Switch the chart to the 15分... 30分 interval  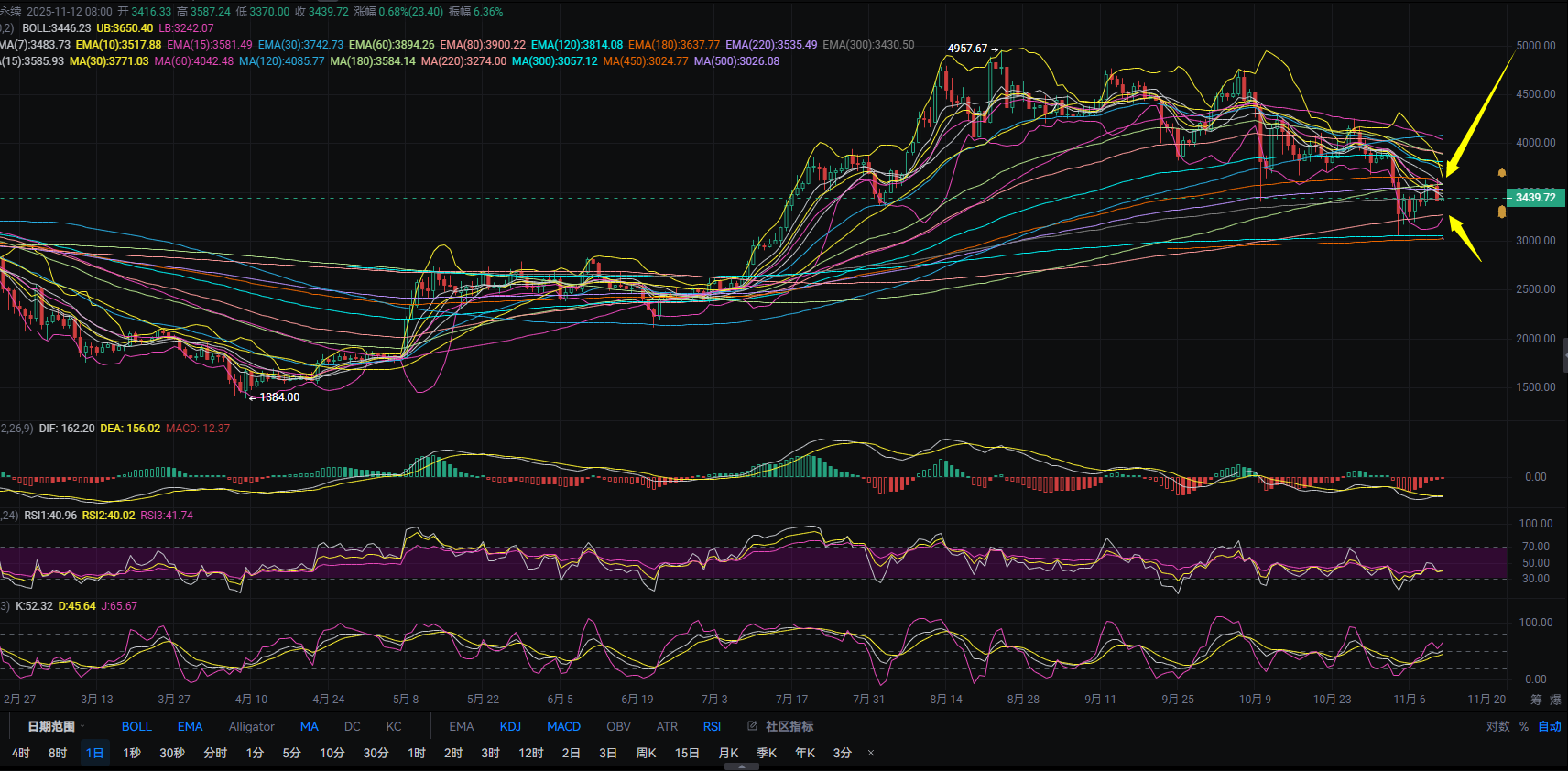(376, 753)
